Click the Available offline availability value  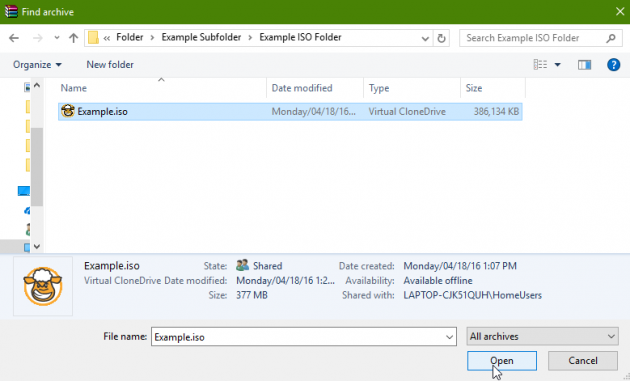point(438,281)
